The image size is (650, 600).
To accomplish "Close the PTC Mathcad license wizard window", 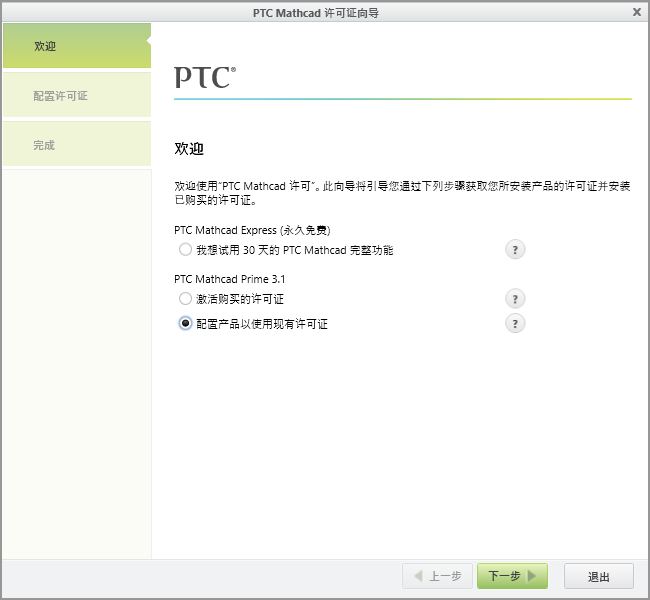I will coord(637,12).
